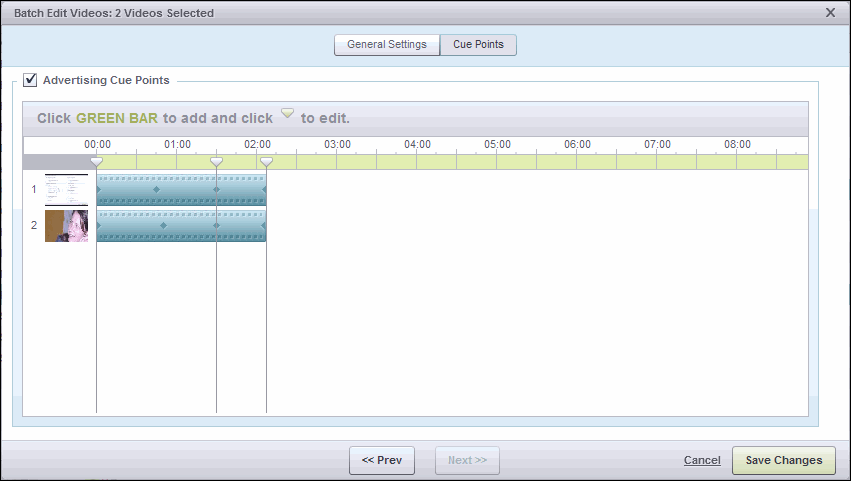Image resolution: width=851 pixels, height=481 pixels.
Task: Add a cue point on green bar at 06:00
Action: [577, 162]
